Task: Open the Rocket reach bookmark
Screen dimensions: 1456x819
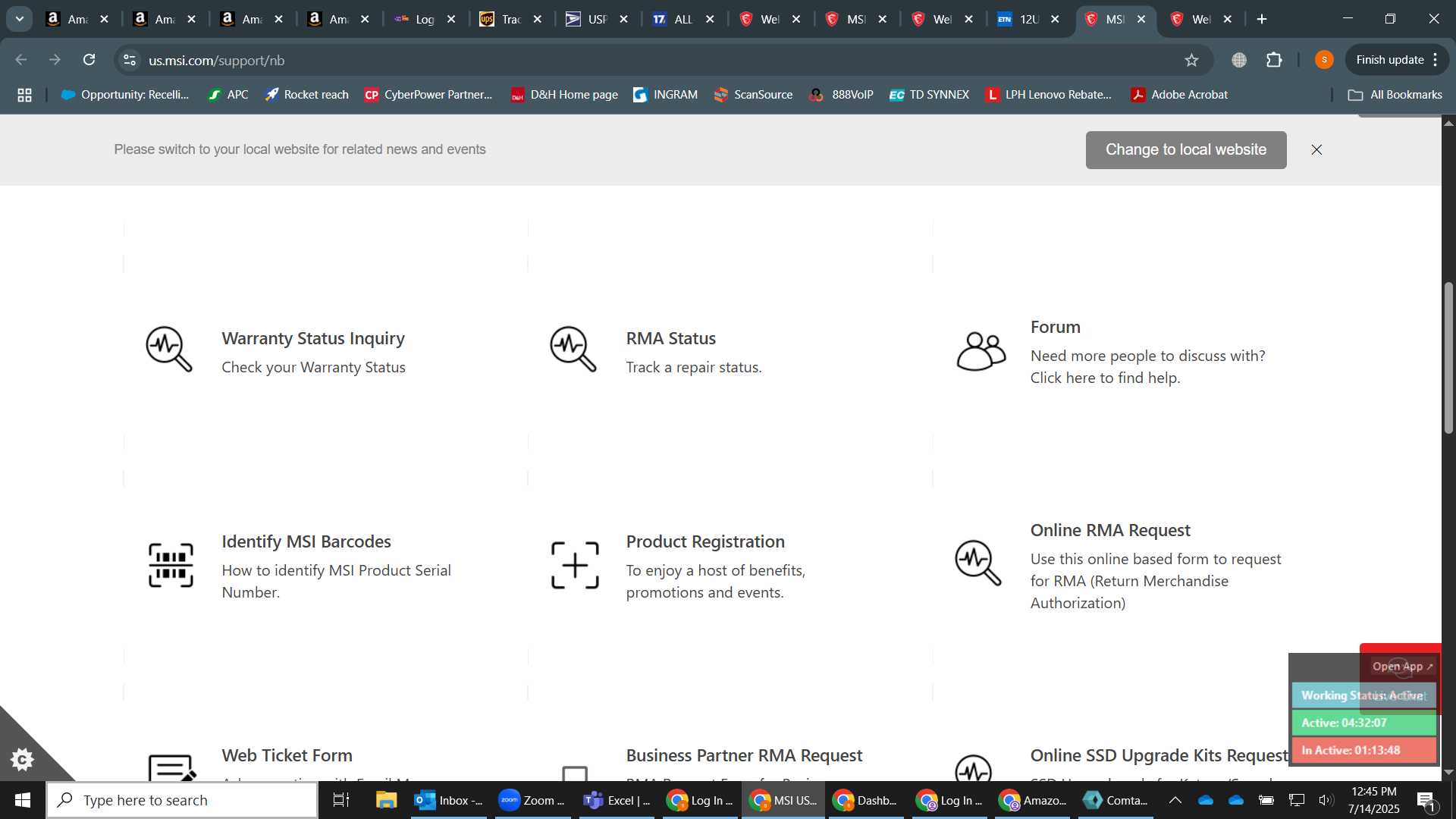Action: [306, 95]
